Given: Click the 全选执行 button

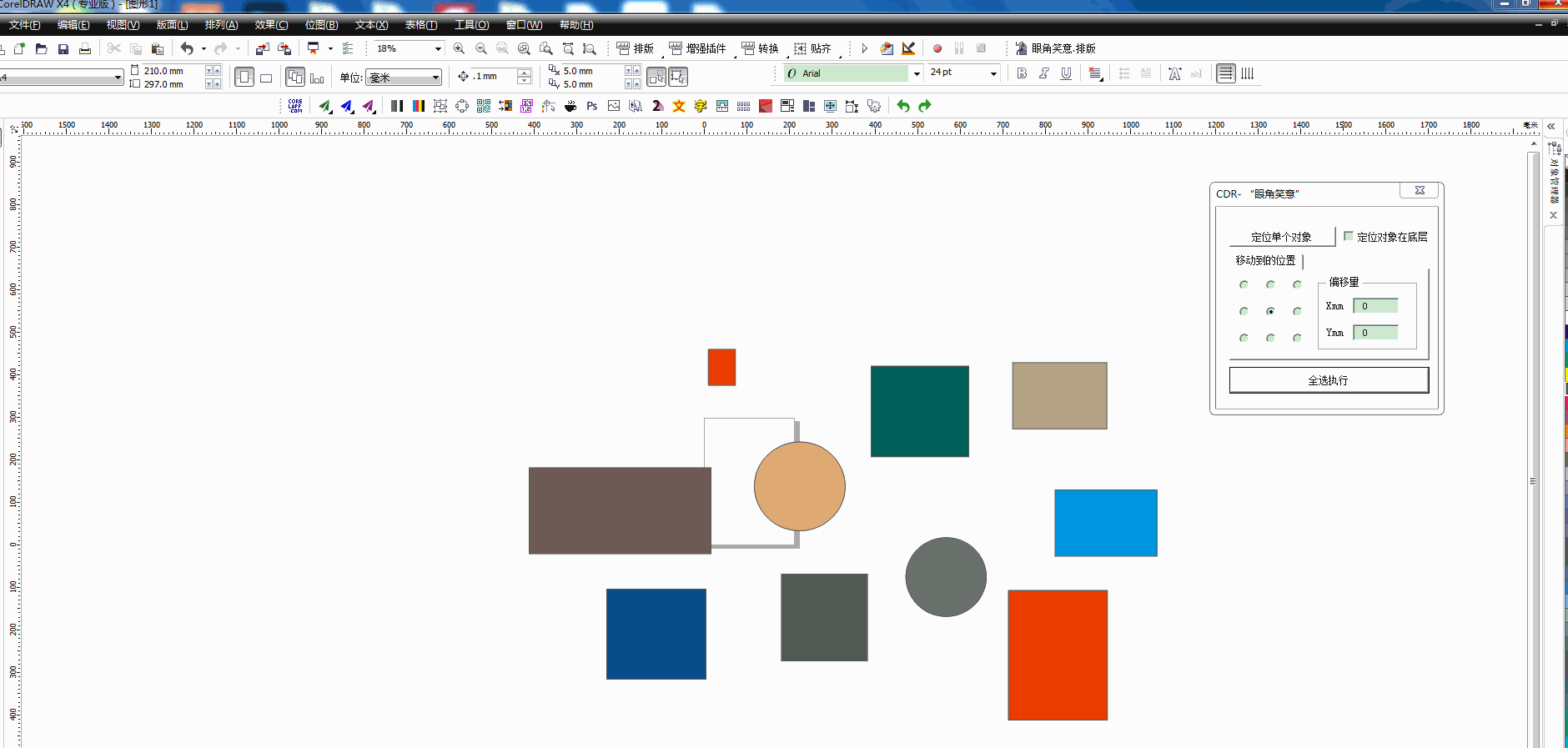Looking at the screenshot, I should click(1329, 380).
